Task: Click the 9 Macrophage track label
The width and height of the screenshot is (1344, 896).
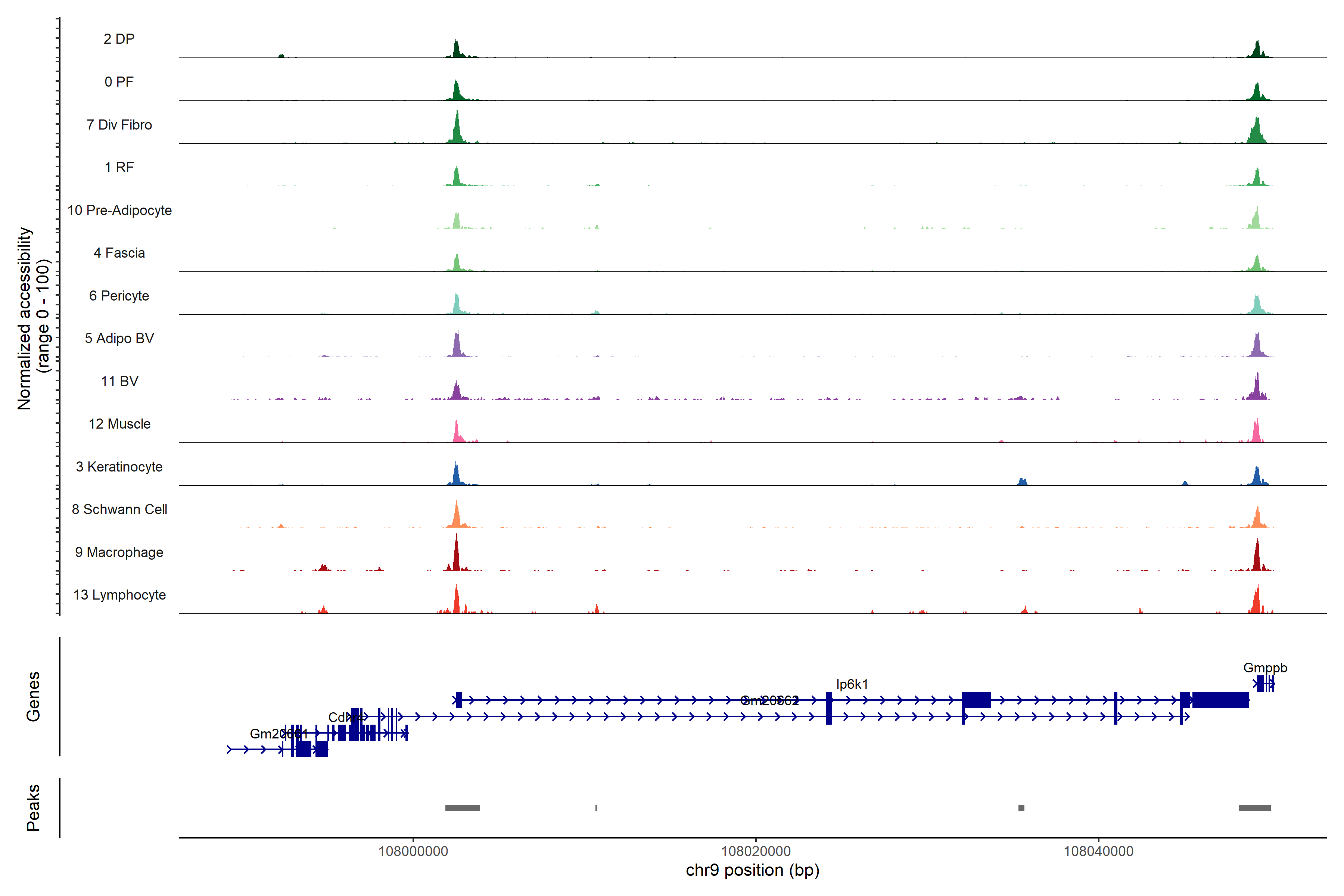Action: (119, 552)
